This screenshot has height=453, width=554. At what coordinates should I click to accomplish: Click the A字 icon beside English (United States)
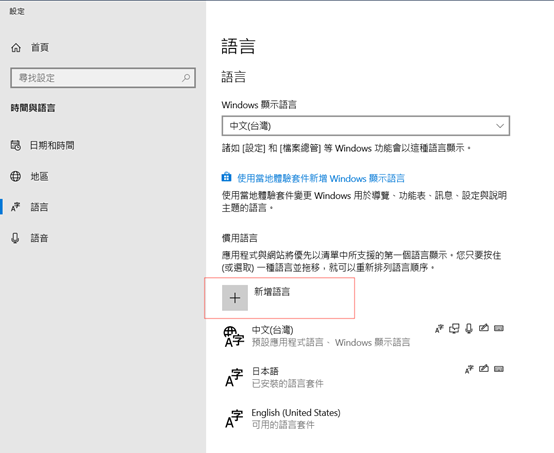pyautogui.click(x=234, y=419)
